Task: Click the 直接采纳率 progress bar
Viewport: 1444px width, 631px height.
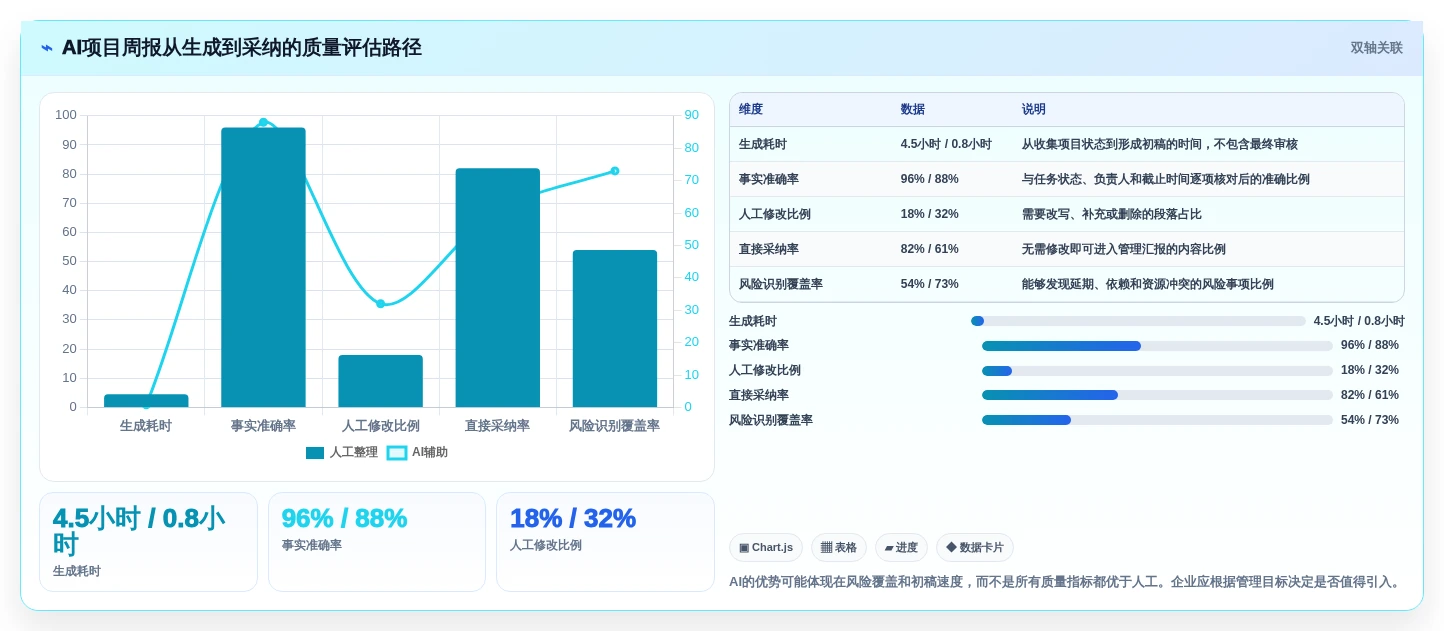Action: click(1157, 395)
